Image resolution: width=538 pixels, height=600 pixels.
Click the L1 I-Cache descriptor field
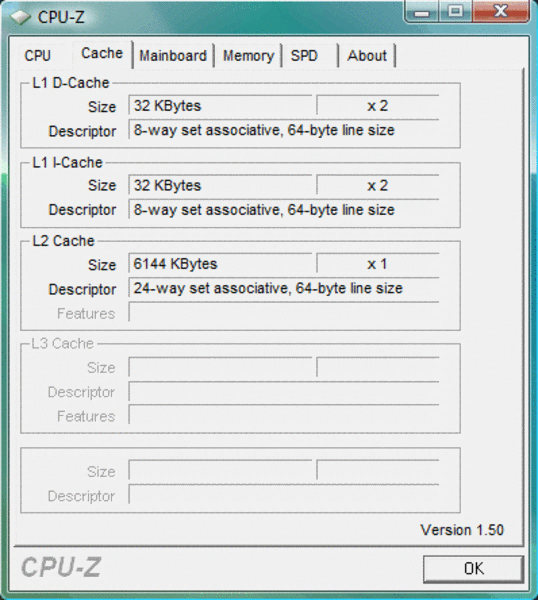(x=284, y=210)
